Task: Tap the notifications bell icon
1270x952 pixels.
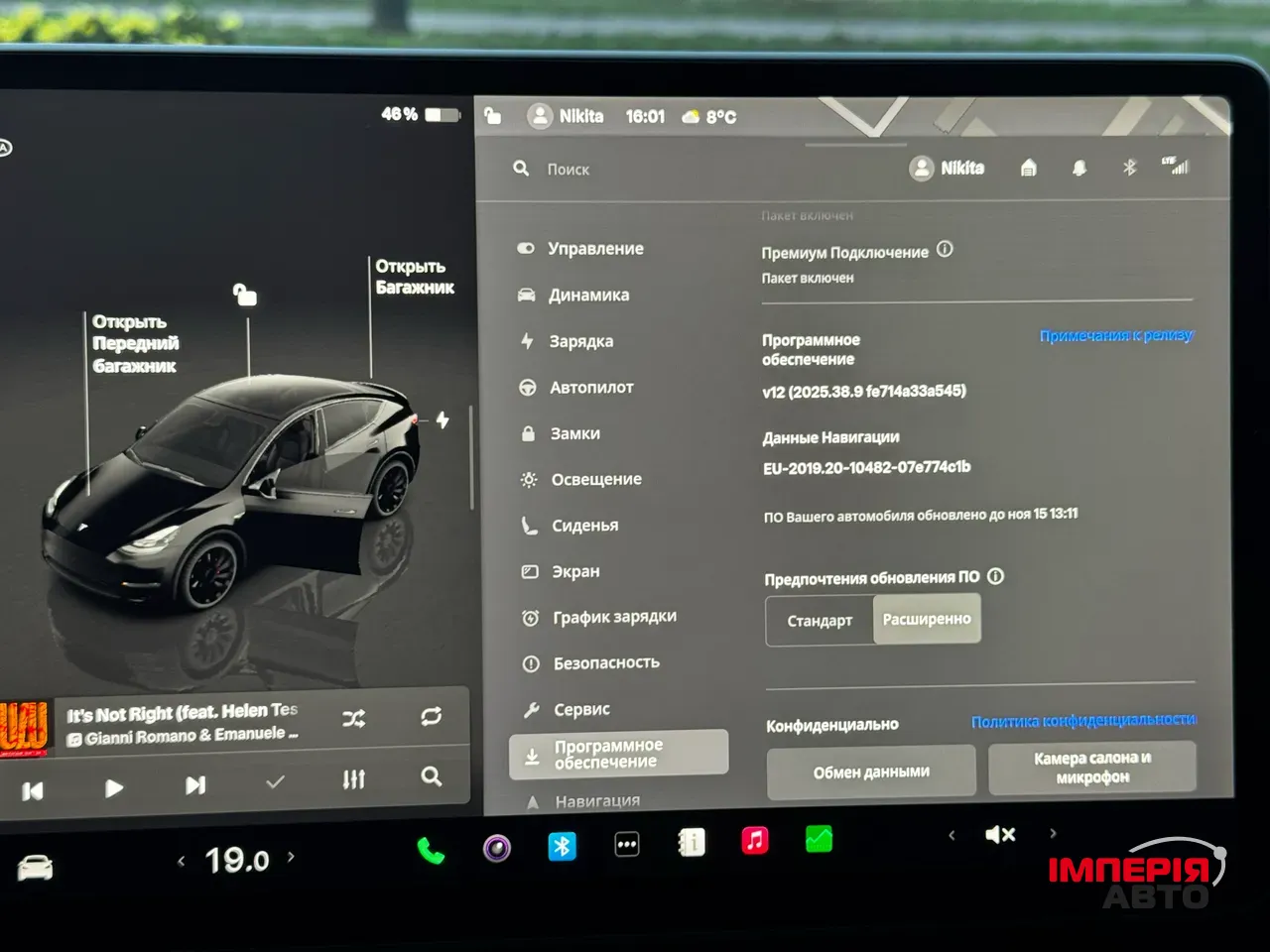Action: tap(1079, 168)
